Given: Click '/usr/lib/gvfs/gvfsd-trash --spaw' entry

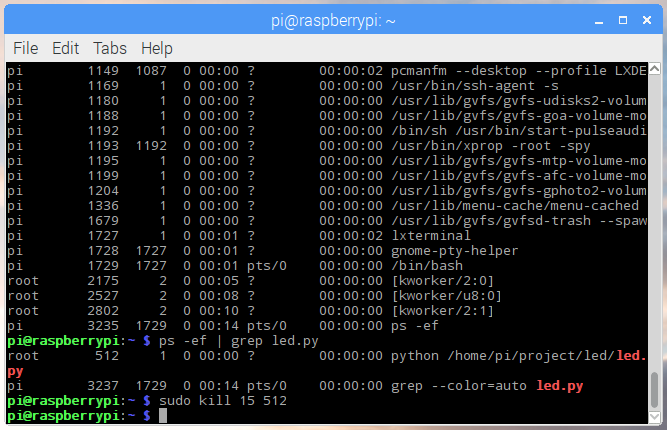Looking at the screenshot, I should [x=519, y=221].
